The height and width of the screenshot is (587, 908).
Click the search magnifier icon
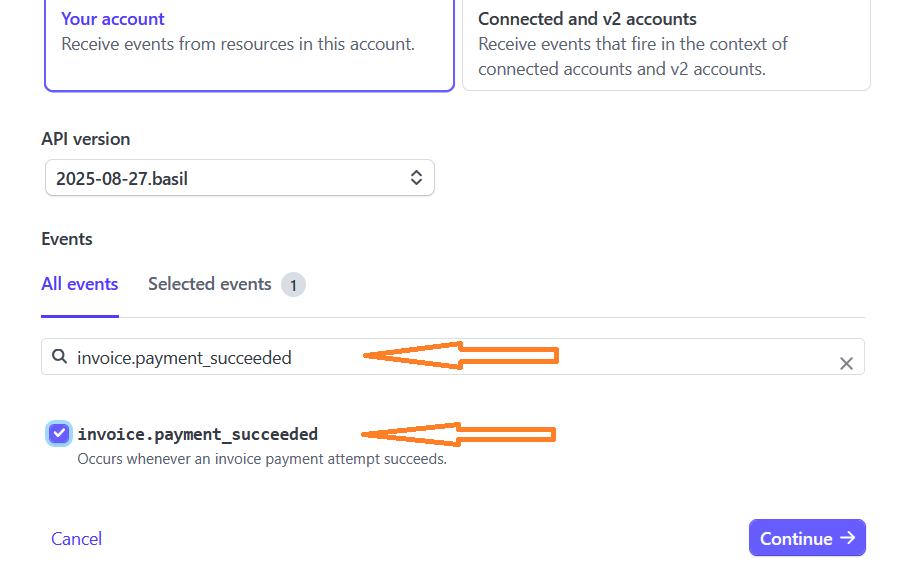click(x=59, y=357)
